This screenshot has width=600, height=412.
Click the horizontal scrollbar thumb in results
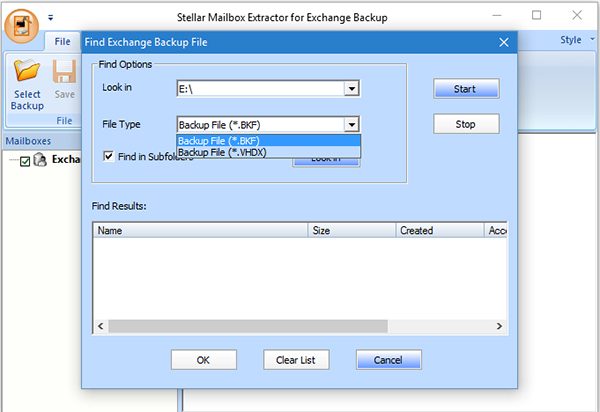point(248,326)
